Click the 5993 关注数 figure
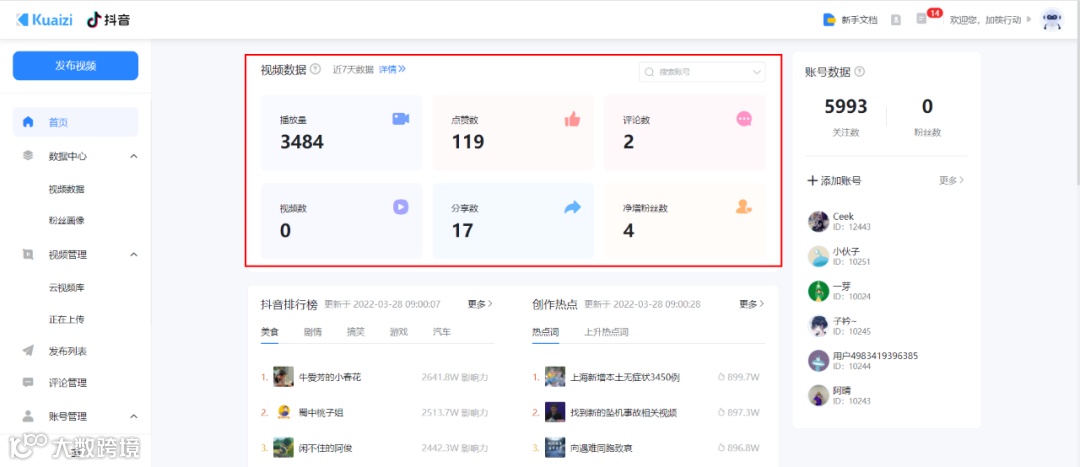This screenshot has width=1080, height=467. tap(846, 107)
